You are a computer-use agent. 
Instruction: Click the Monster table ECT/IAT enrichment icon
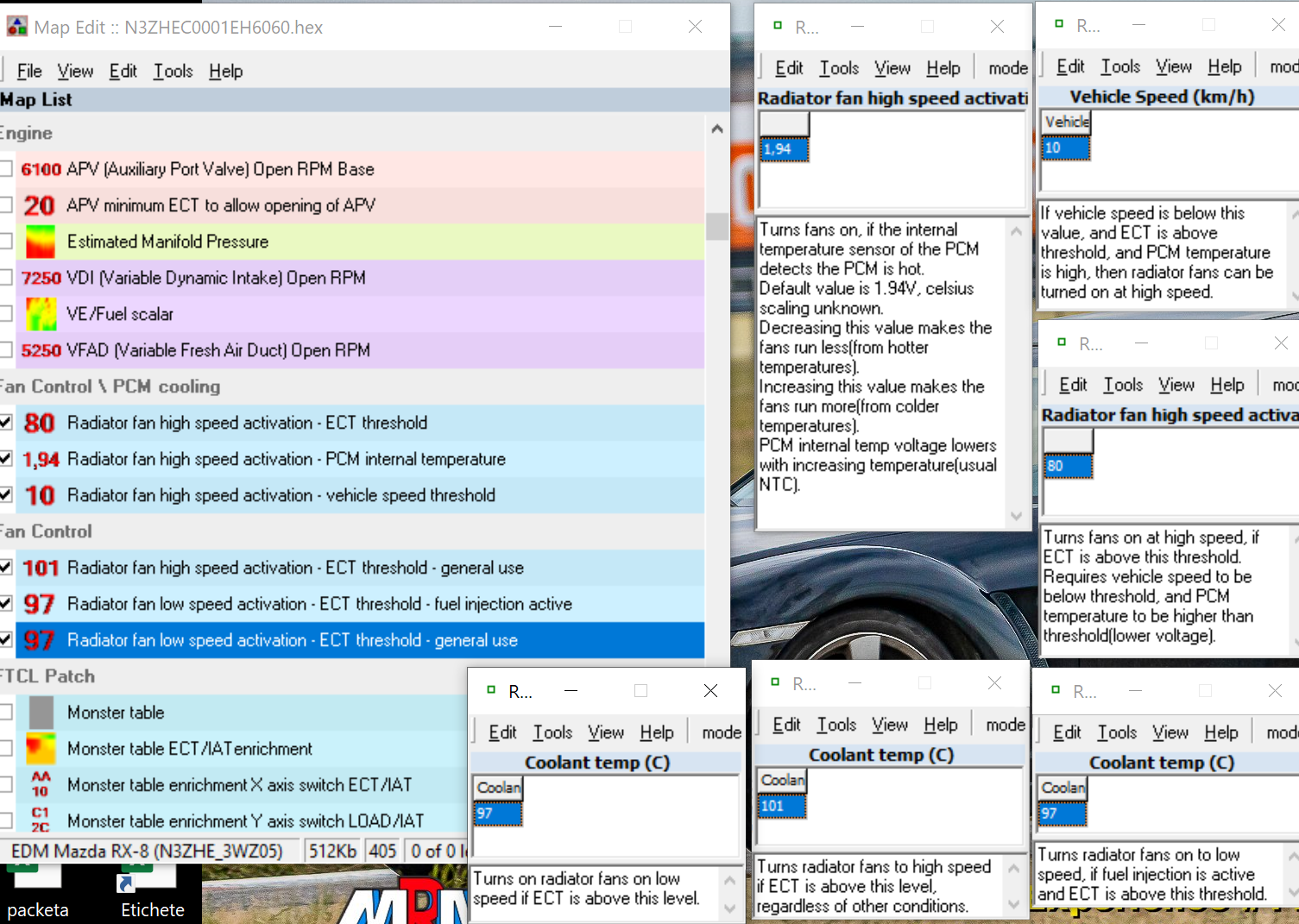point(41,749)
